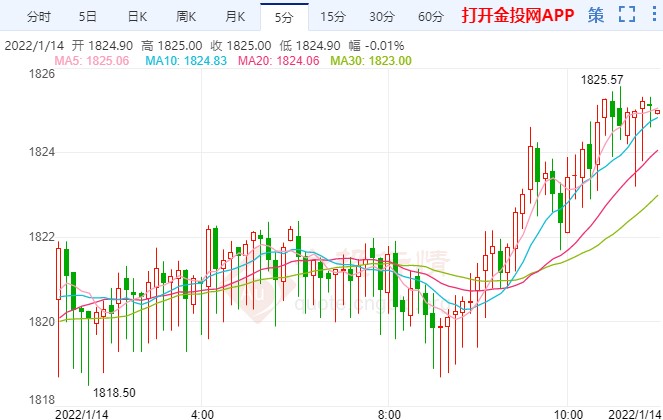Open the red 打开金投网APP link
The height and width of the screenshot is (420, 663).
point(514,16)
